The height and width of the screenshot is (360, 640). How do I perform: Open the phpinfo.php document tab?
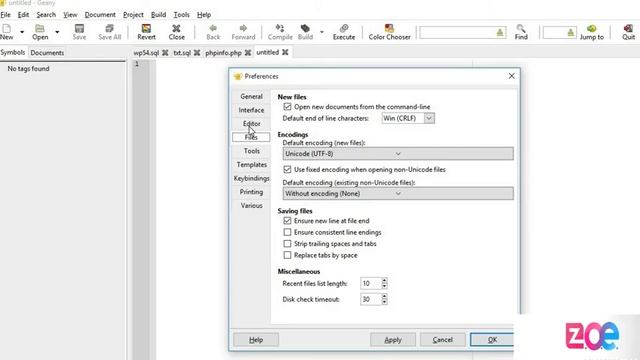(x=223, y=53)
